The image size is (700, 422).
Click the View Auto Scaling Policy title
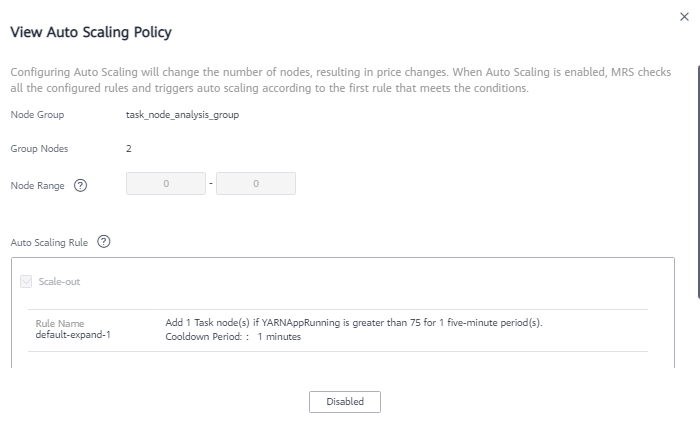(91, 32)
